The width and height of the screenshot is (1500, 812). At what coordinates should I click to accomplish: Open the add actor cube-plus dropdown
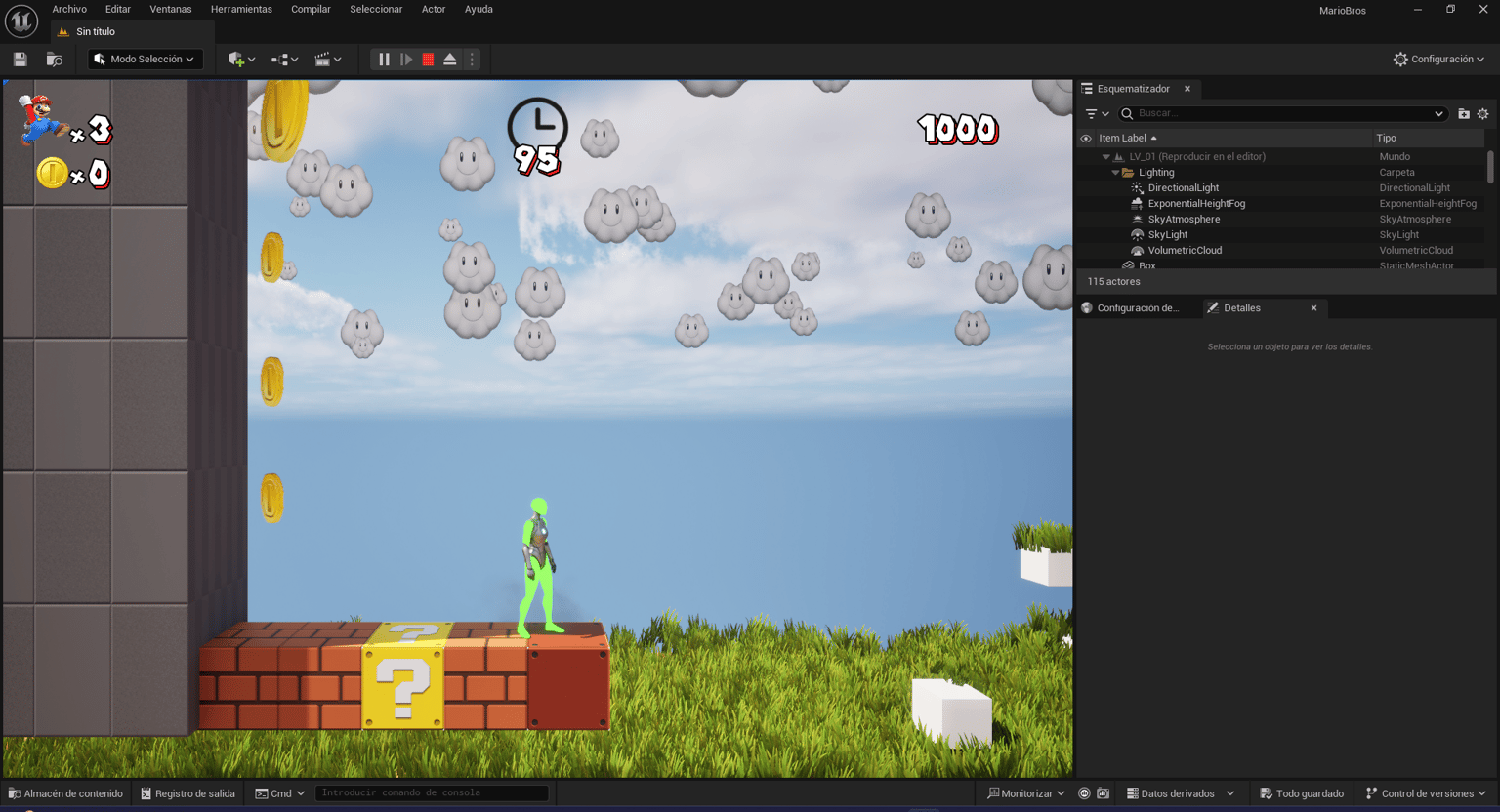(241, 60)
